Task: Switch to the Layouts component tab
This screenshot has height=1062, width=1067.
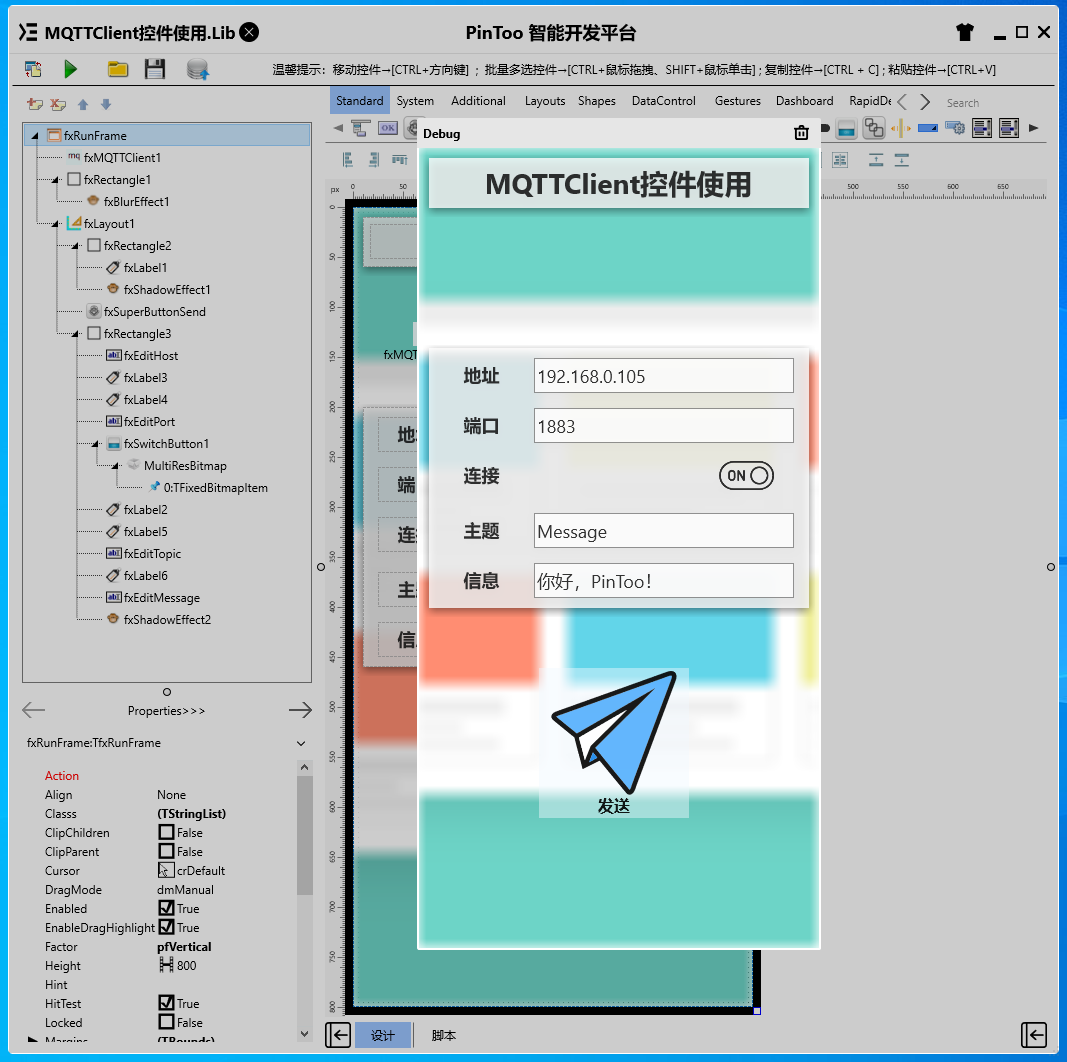Action: click(x=545, y=101)
